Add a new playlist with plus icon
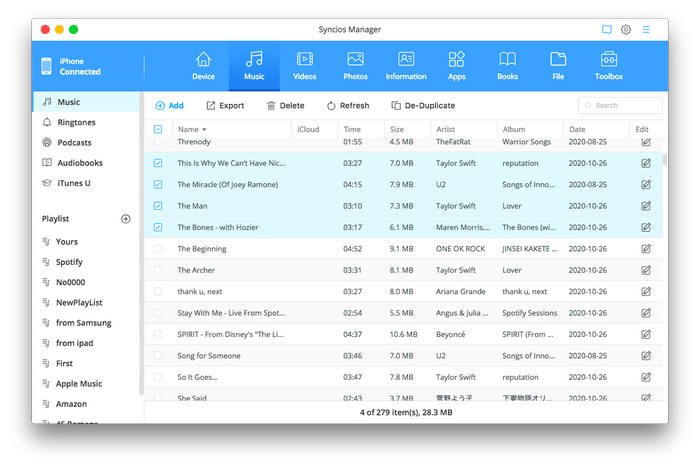Screen dimensions: 700x469 point(126,219)
